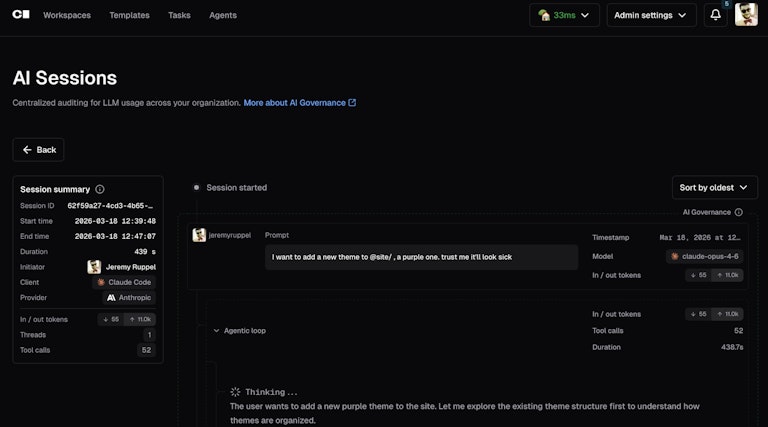
Task: Go to the Workspaces tab
Action: [66, 15]
